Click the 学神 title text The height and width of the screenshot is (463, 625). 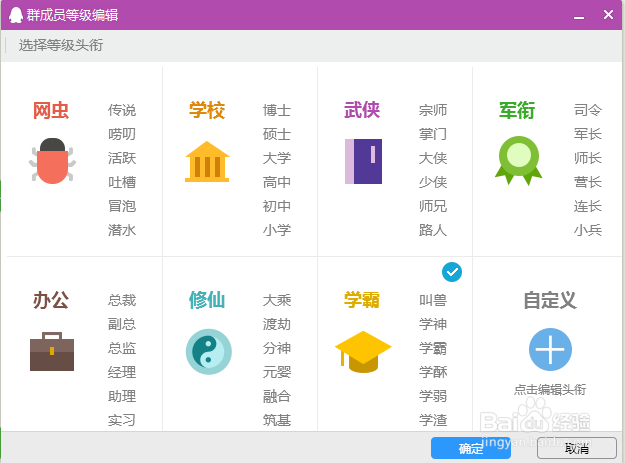click(433, 324)
